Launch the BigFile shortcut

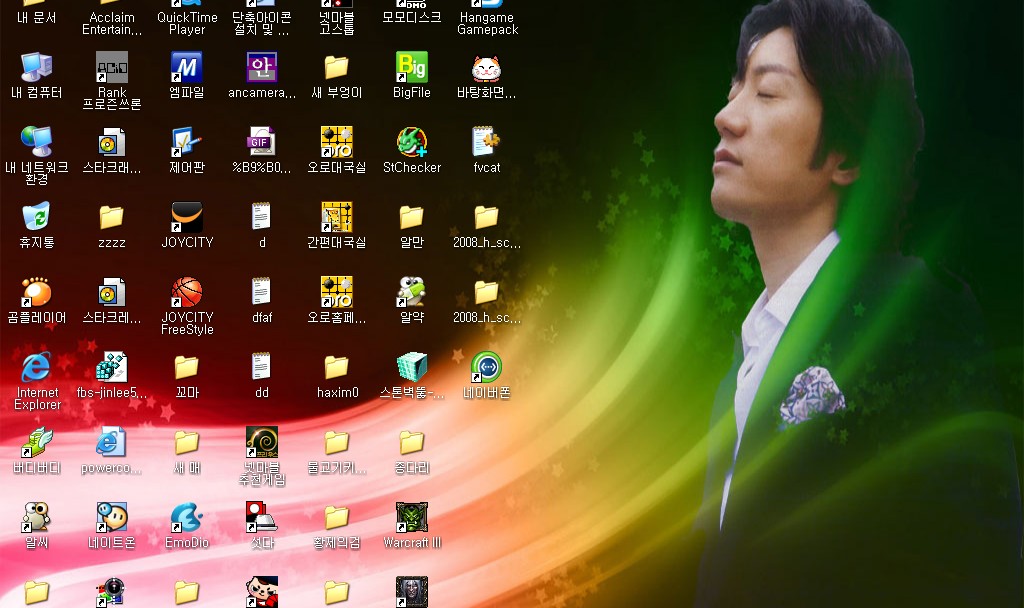click(411, 67)
